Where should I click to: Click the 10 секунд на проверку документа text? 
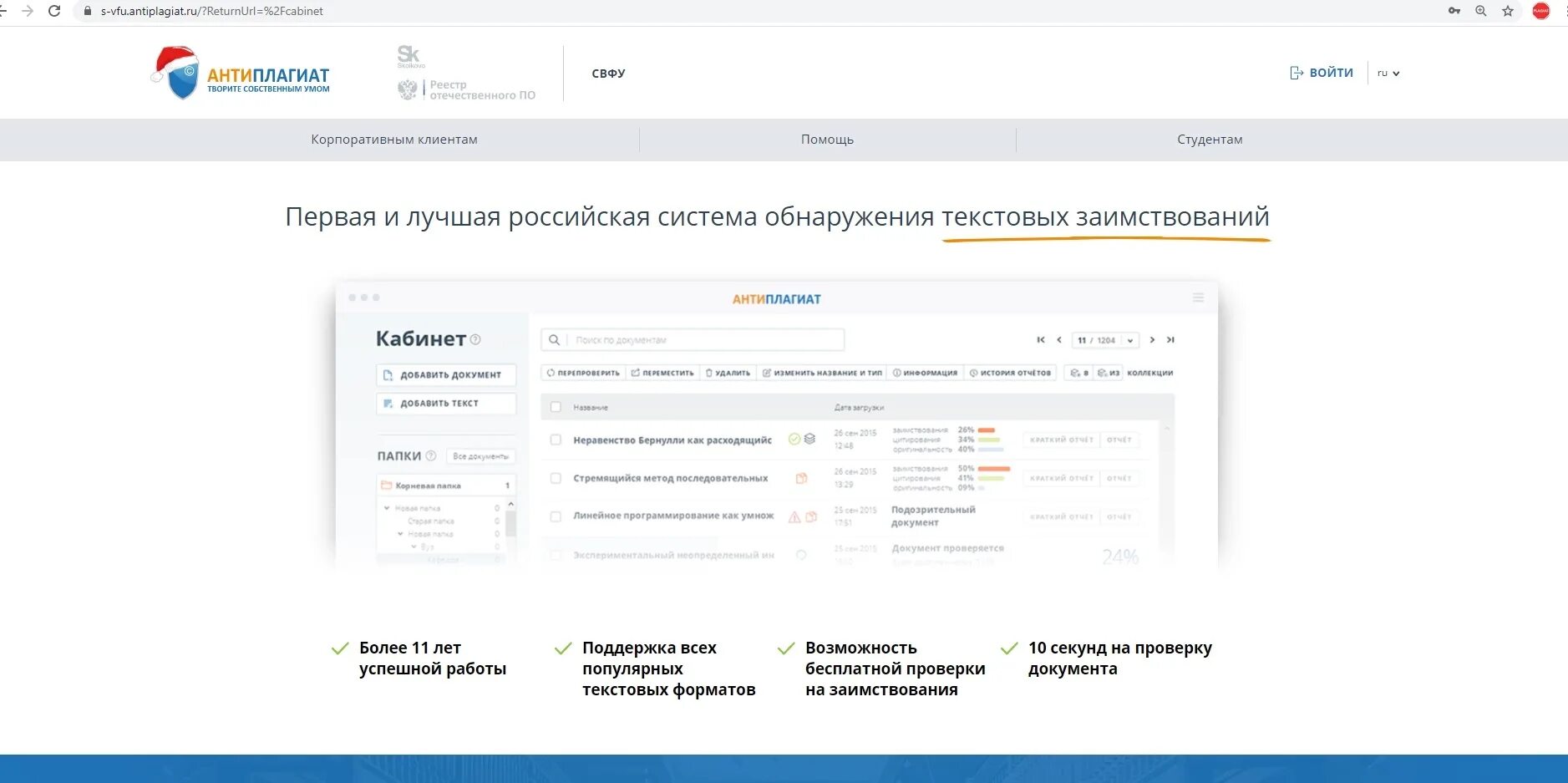(1120, 658)
